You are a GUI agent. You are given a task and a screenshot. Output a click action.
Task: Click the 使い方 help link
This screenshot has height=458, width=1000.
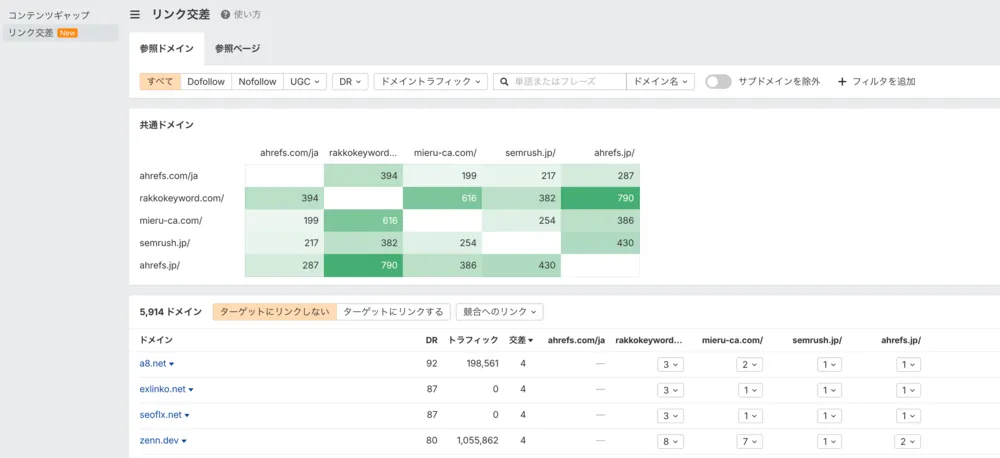click(247, 15)
